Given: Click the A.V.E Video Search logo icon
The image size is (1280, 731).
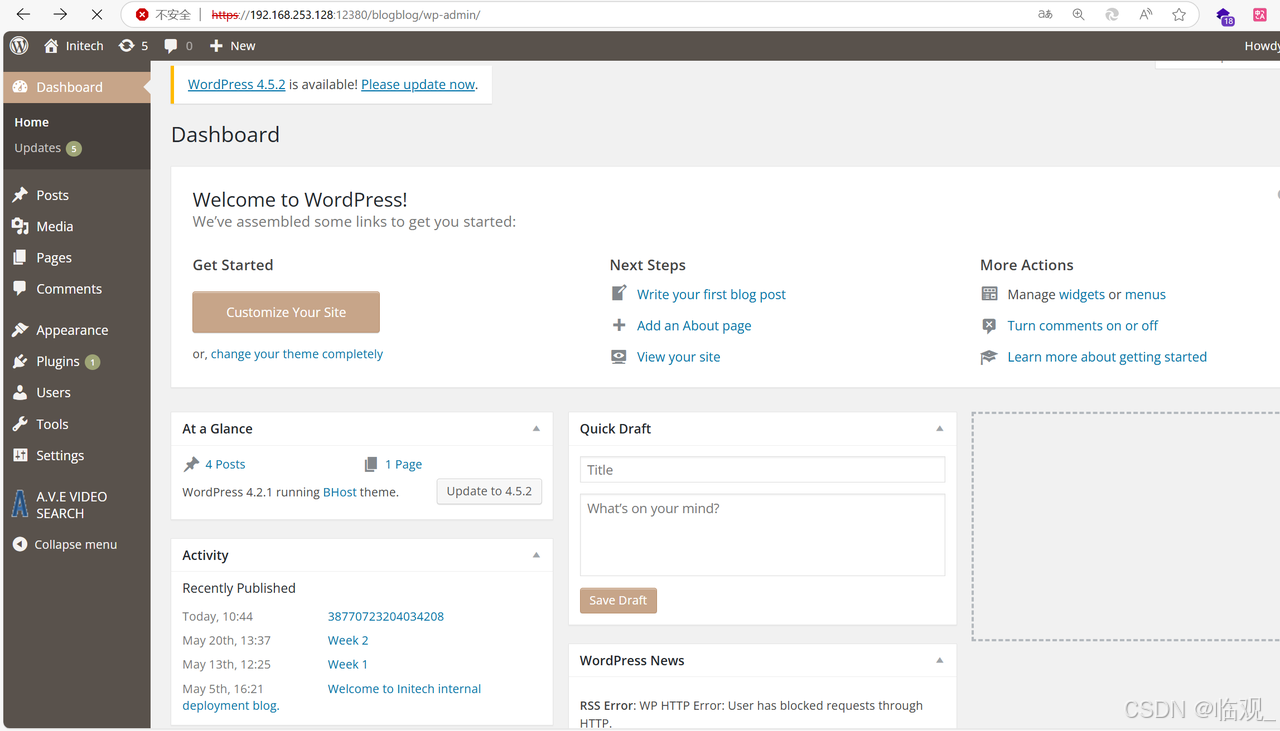Looking at the screenshot, I should pyautogui.click(x=20, y=504).
